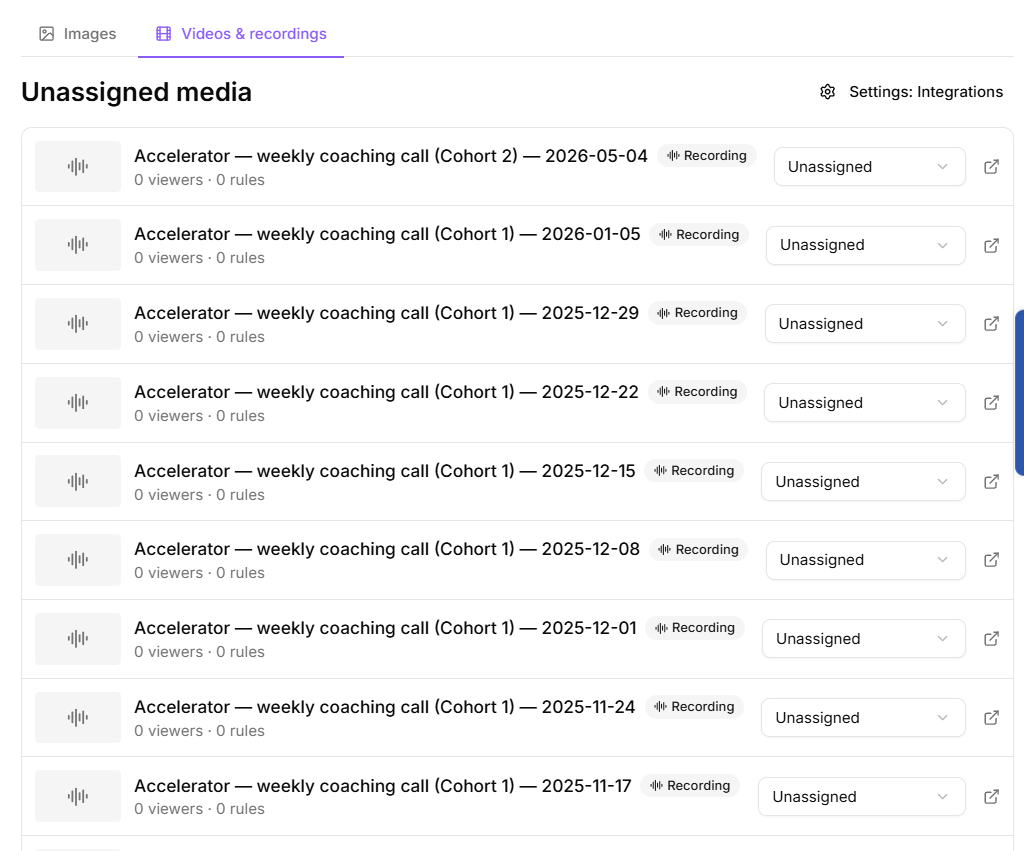Open external link for 2025-11-24 recording
This screenshot has height=851, width=1024.
(x=991, y=718)
